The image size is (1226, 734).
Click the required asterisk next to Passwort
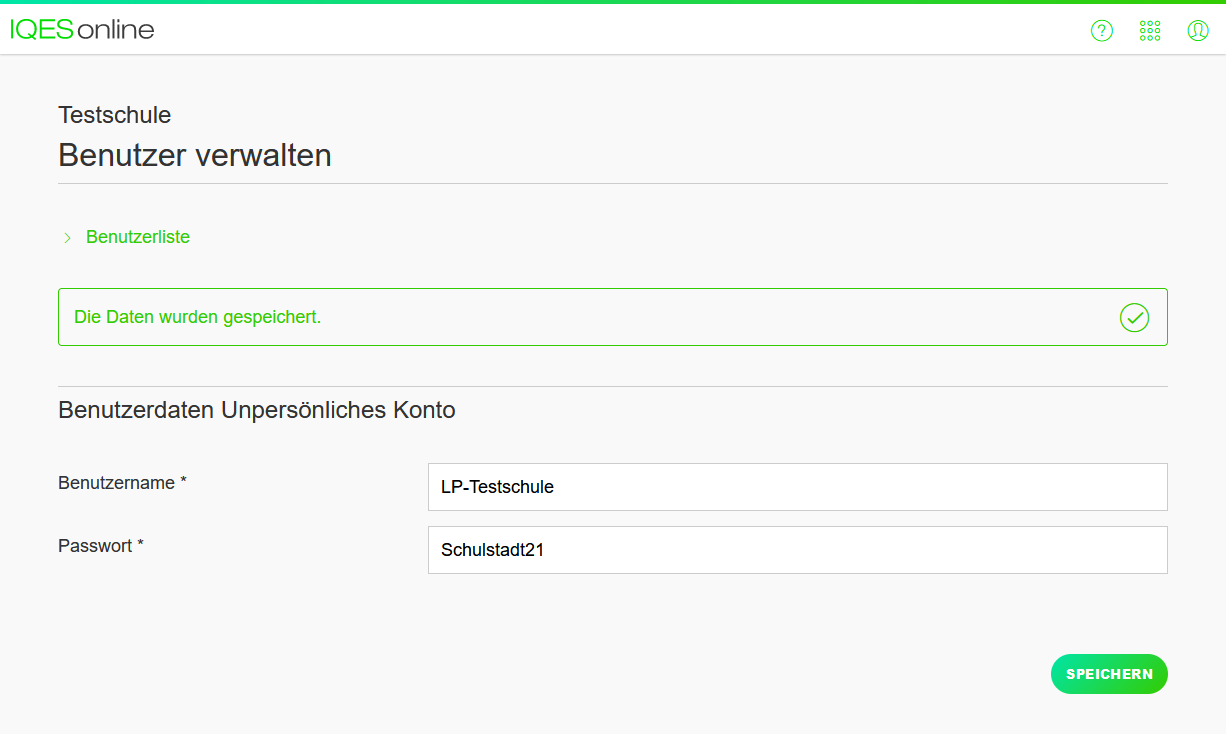pos(141,546)
